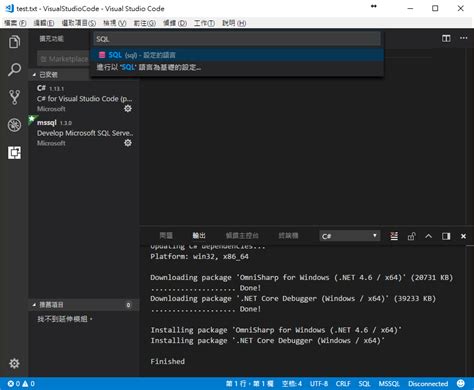
Task: Open the Extensions view in activity bar
Action: point(14,153)
